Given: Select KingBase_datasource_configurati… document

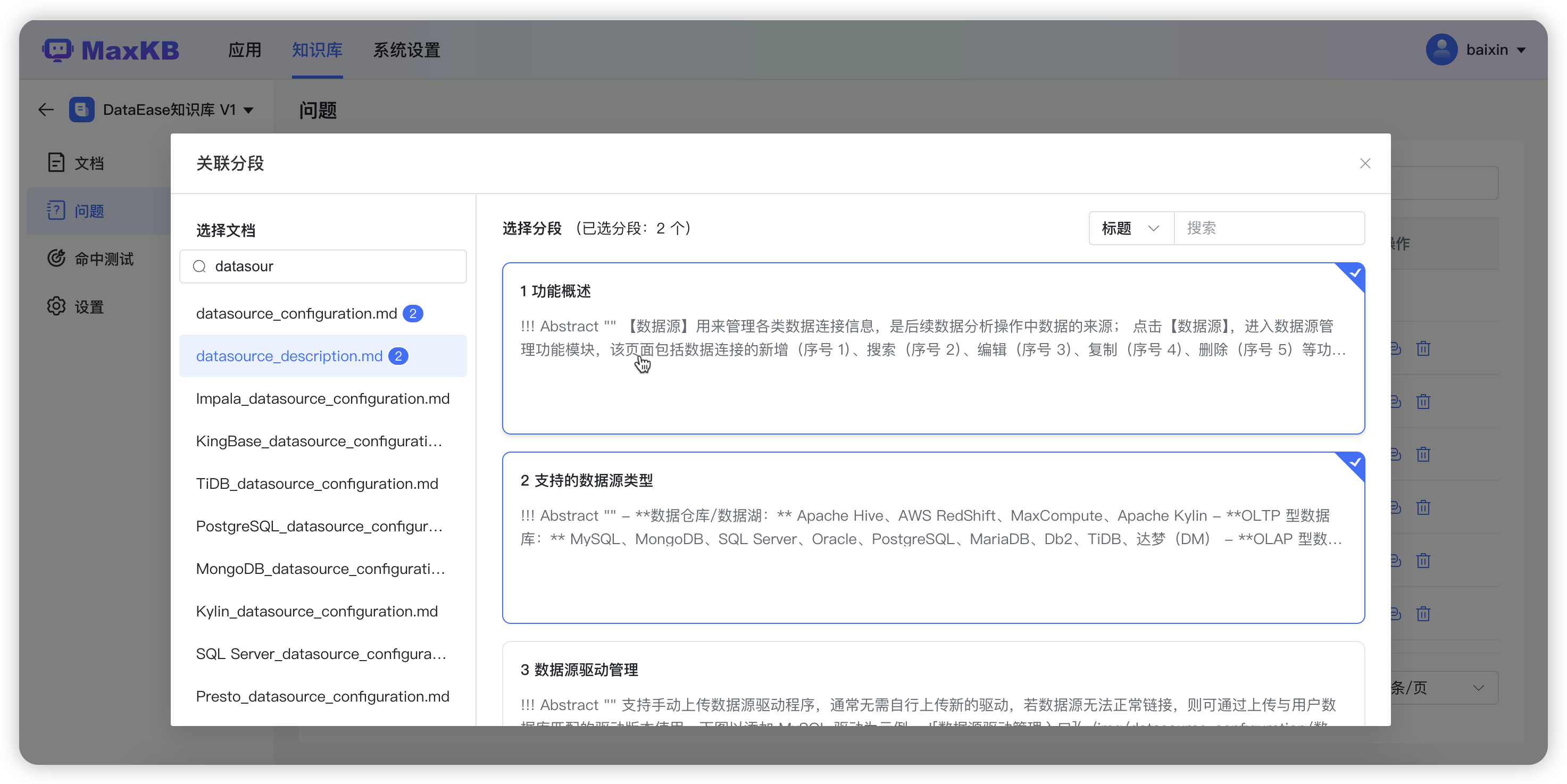Looking at the screenshot, I should coord(323,441).
